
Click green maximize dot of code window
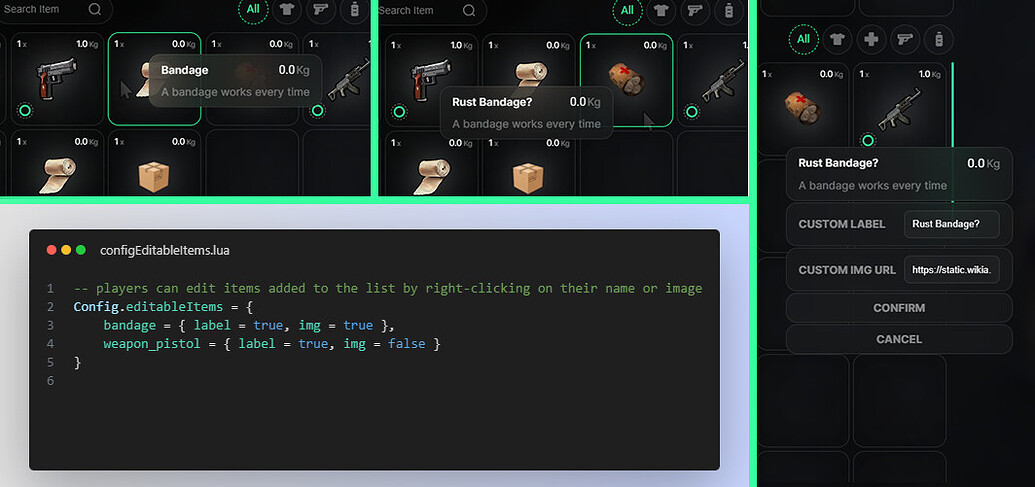click(81, 250)
